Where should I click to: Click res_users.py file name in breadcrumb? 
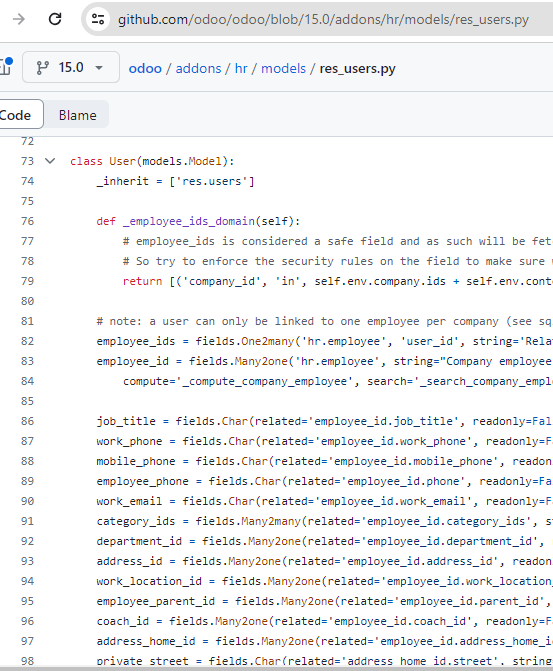point(357,68)
